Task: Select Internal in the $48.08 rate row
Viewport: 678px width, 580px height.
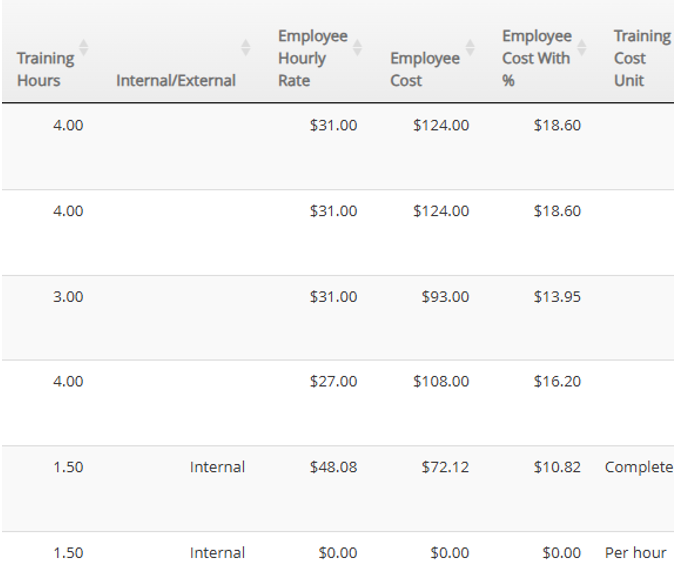Action: (217, 467)
